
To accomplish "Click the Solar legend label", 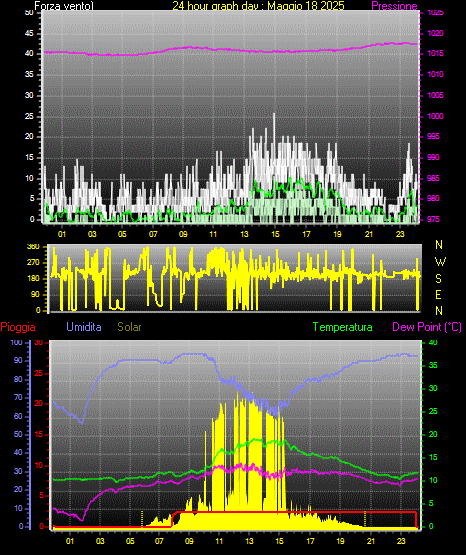I will click(130, 327).
